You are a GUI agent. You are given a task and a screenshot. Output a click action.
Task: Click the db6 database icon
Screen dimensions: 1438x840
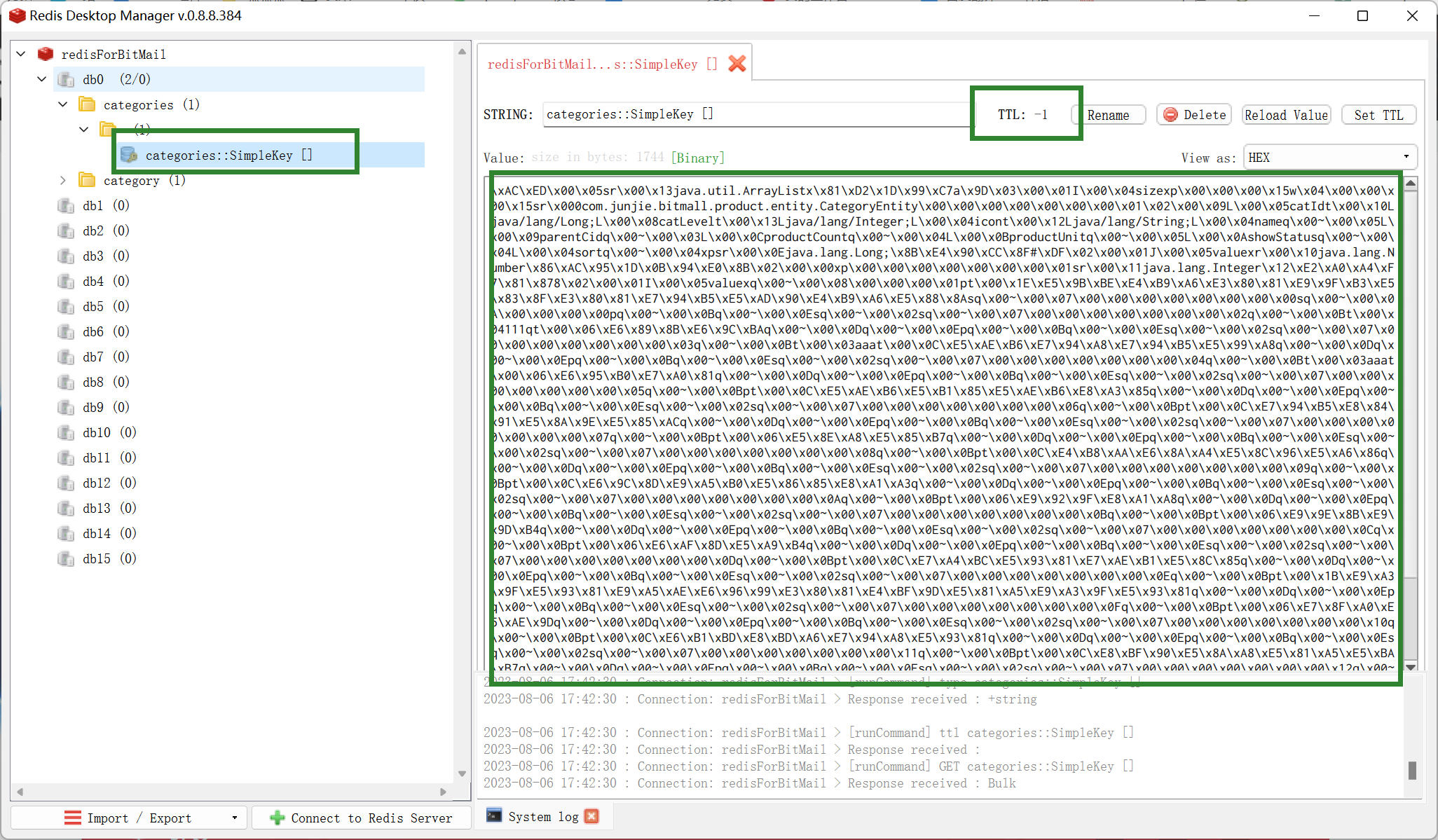coord(66,331)
